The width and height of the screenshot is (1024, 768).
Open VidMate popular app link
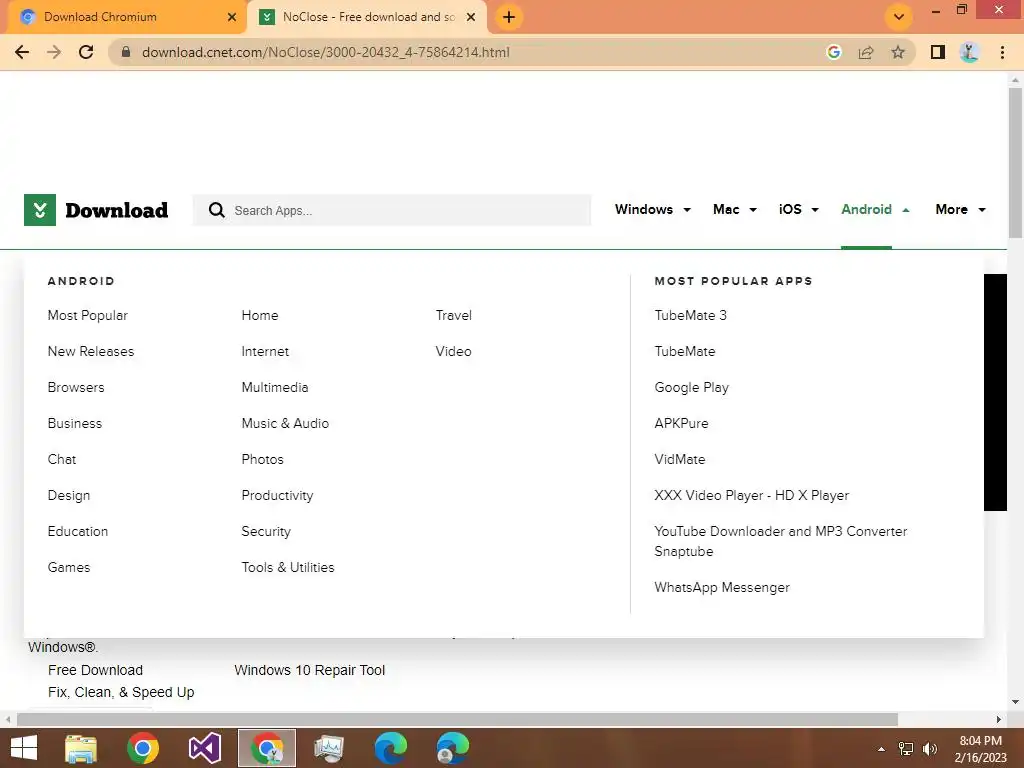[x=680, y=459]
